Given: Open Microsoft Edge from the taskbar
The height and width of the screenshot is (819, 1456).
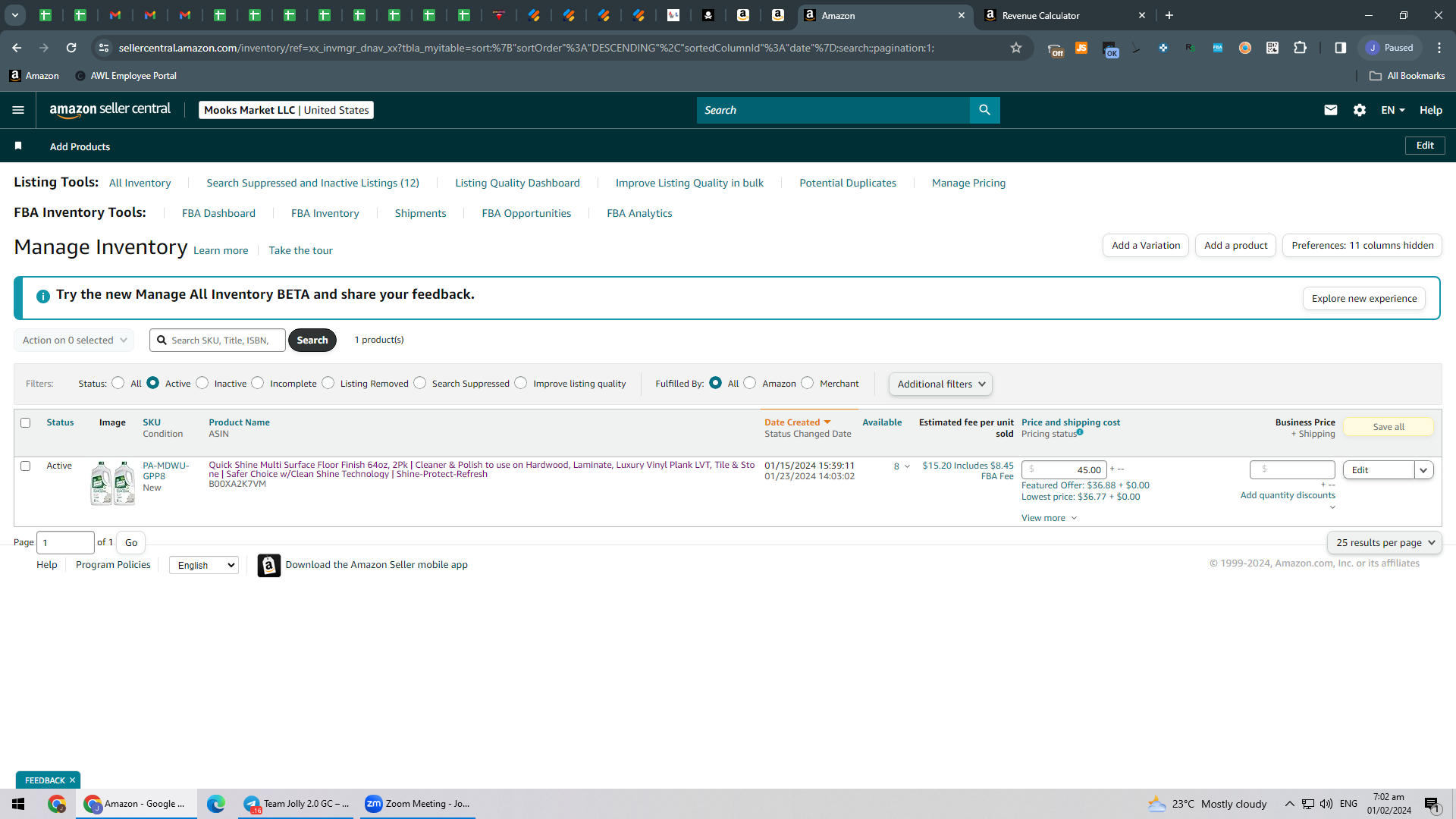Looking at the screenshot, I should click(216, 804).
